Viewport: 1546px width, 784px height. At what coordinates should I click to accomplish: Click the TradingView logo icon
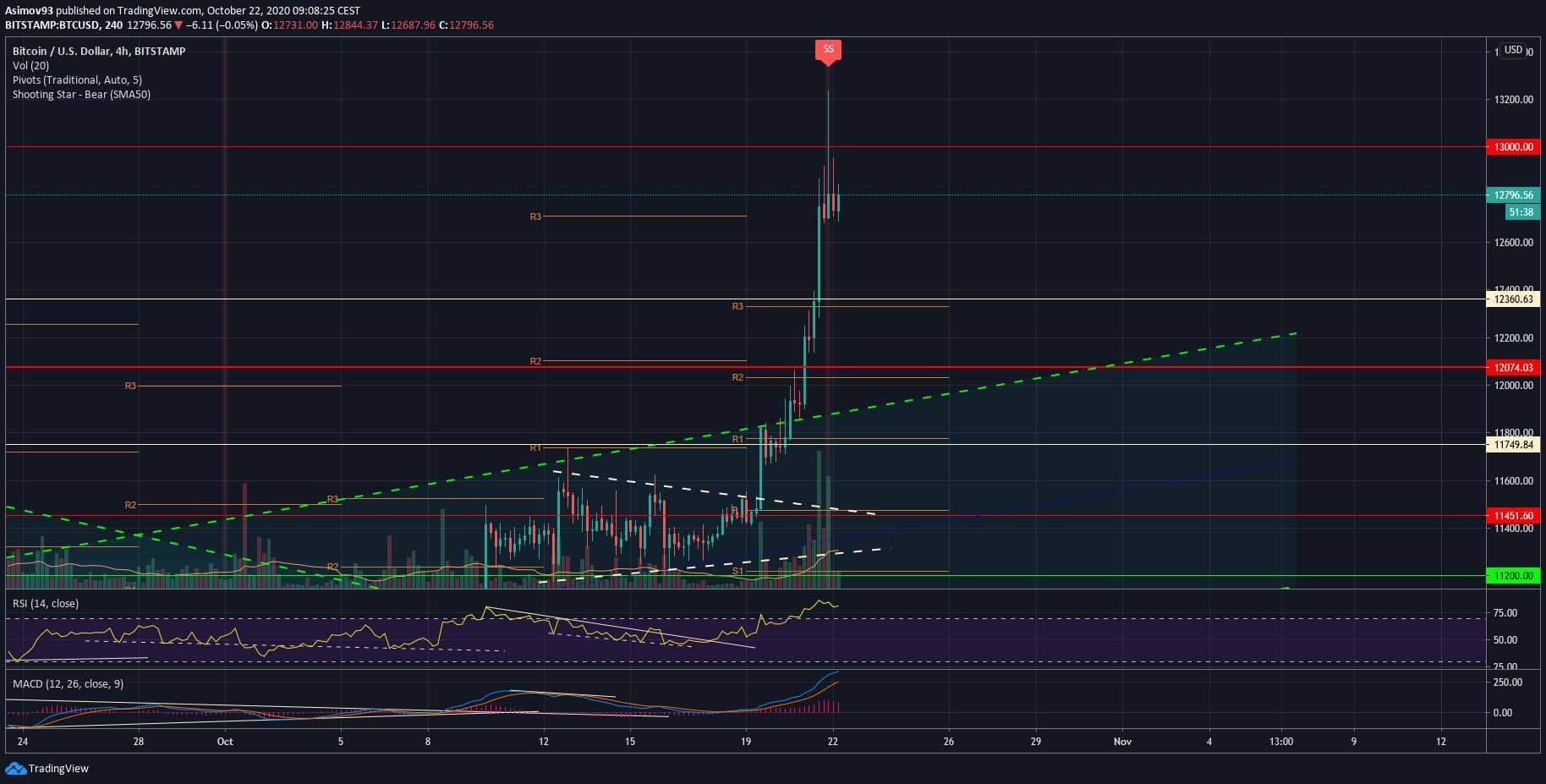click(x=15, y=768)
